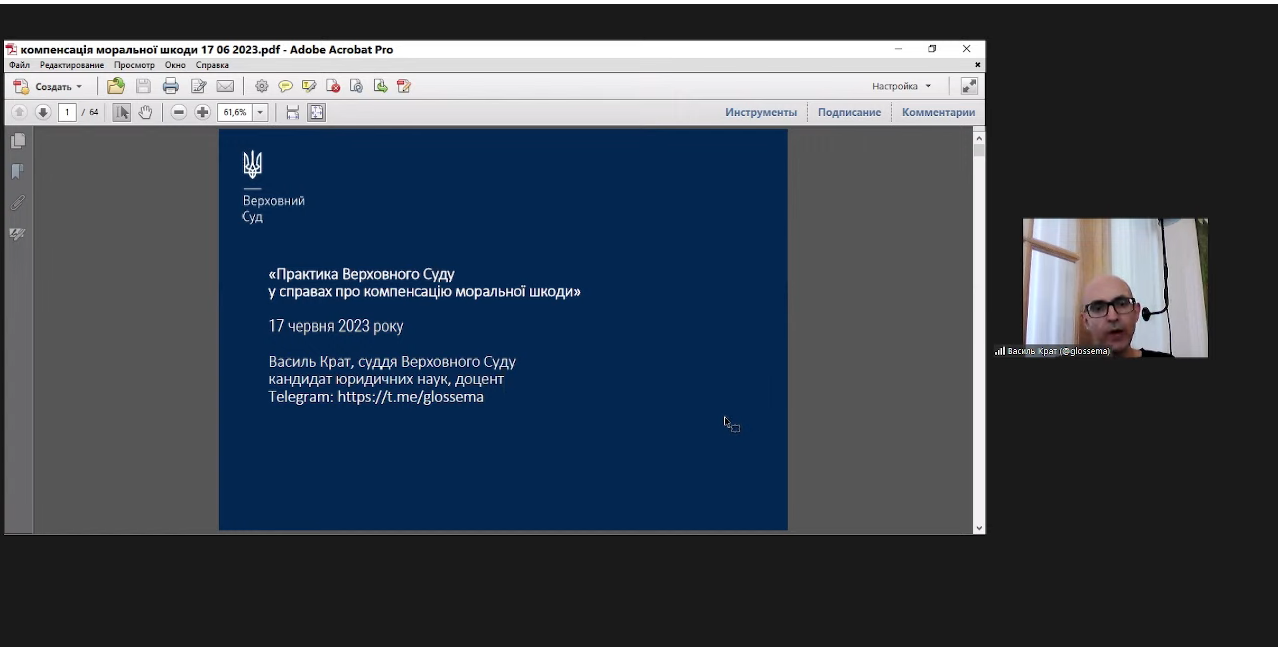
Task: Open the Файл menu
Action: click(19, 65)
